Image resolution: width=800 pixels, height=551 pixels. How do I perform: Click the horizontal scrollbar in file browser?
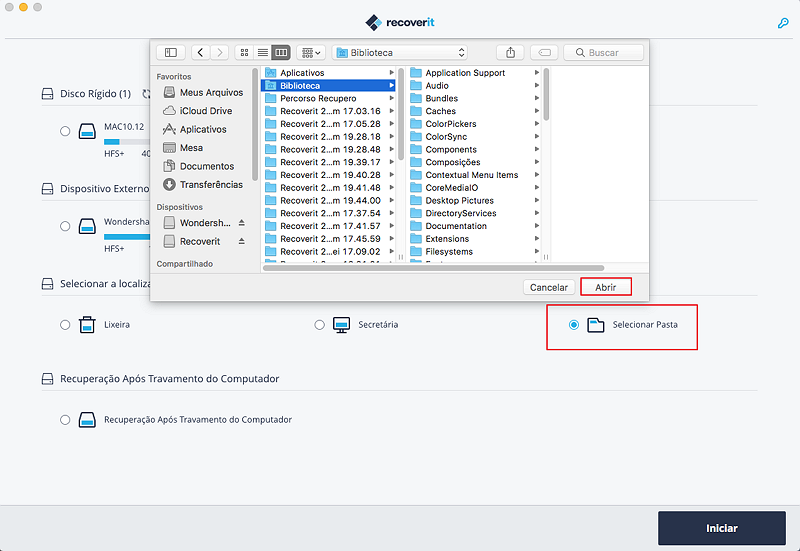click(433, 268)
